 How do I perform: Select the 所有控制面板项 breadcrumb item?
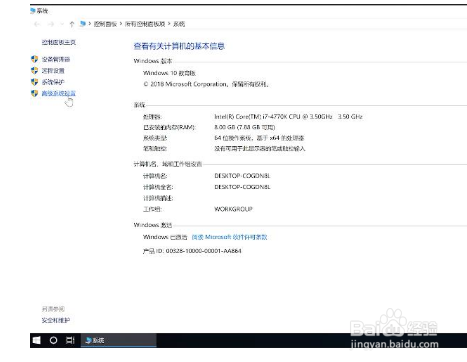tap(145, 24)
